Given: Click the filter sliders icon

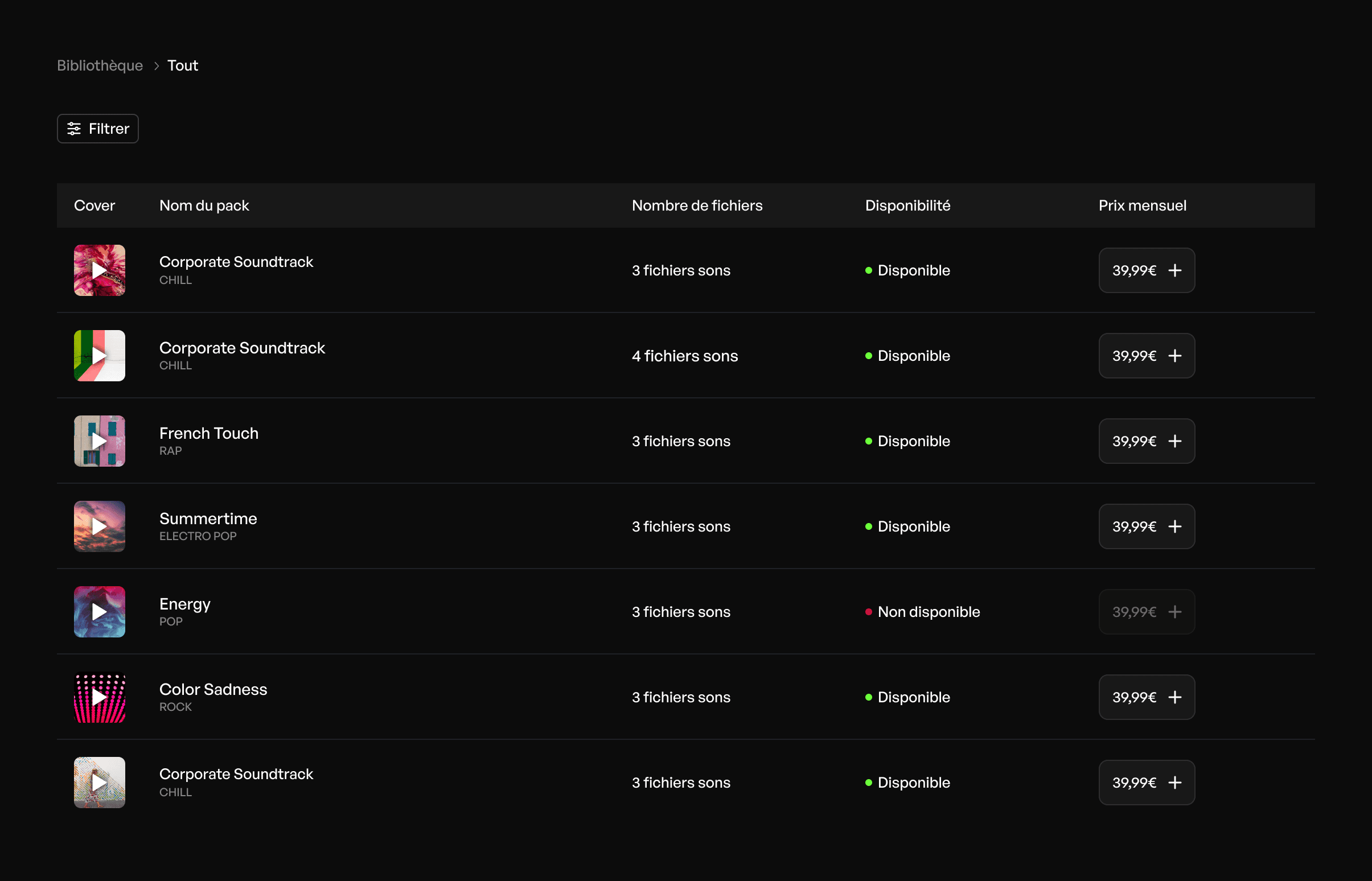Looking at the screenshot, I should [74, 129].
